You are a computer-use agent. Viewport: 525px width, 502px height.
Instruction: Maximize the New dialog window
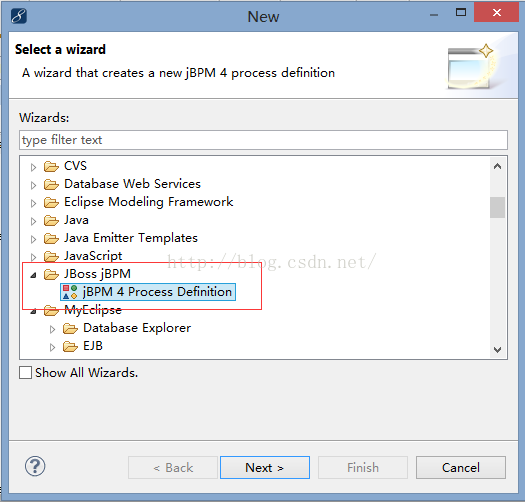(x=461, y=13)
